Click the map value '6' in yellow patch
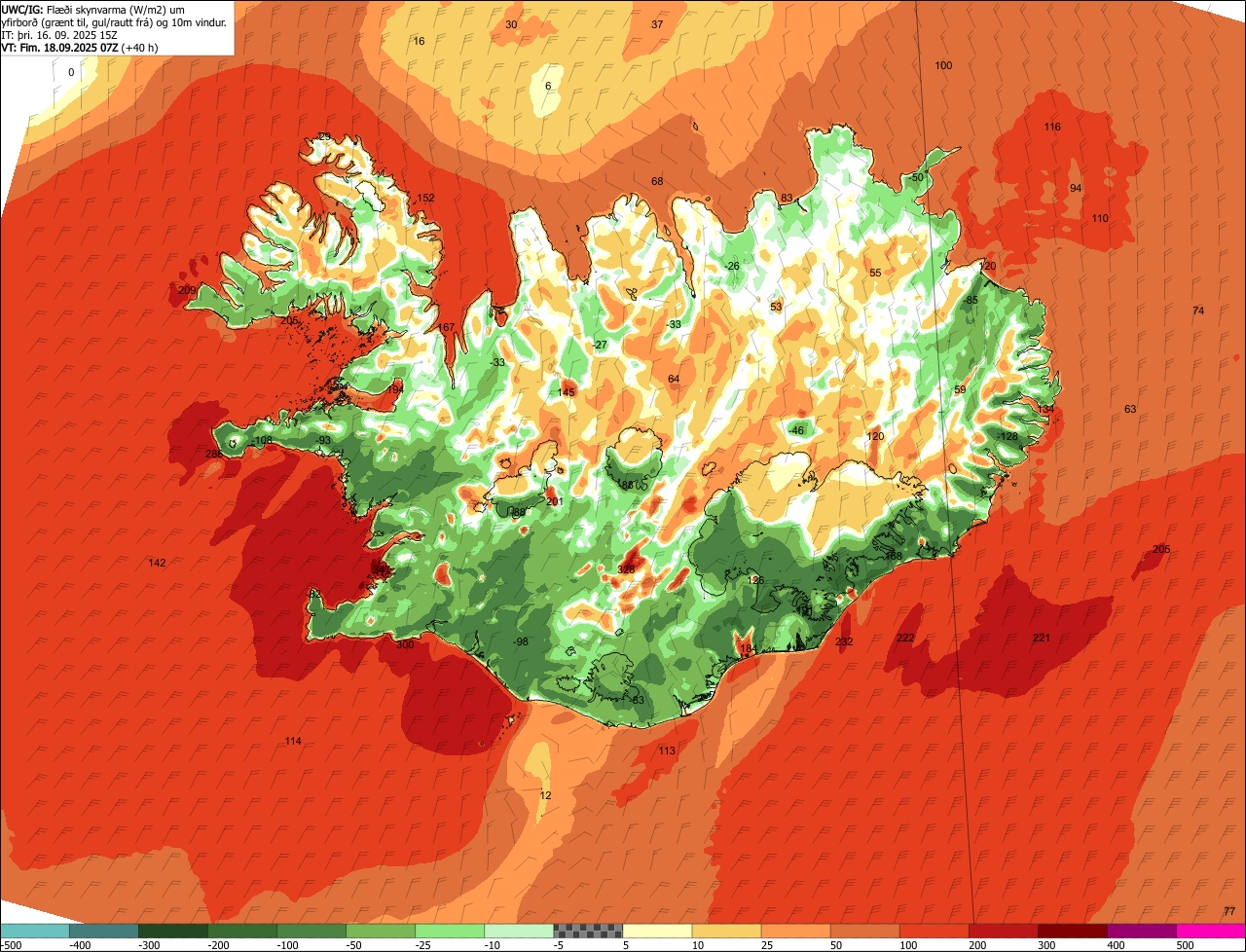1246x952 pixels. click(x=548, y=86)
